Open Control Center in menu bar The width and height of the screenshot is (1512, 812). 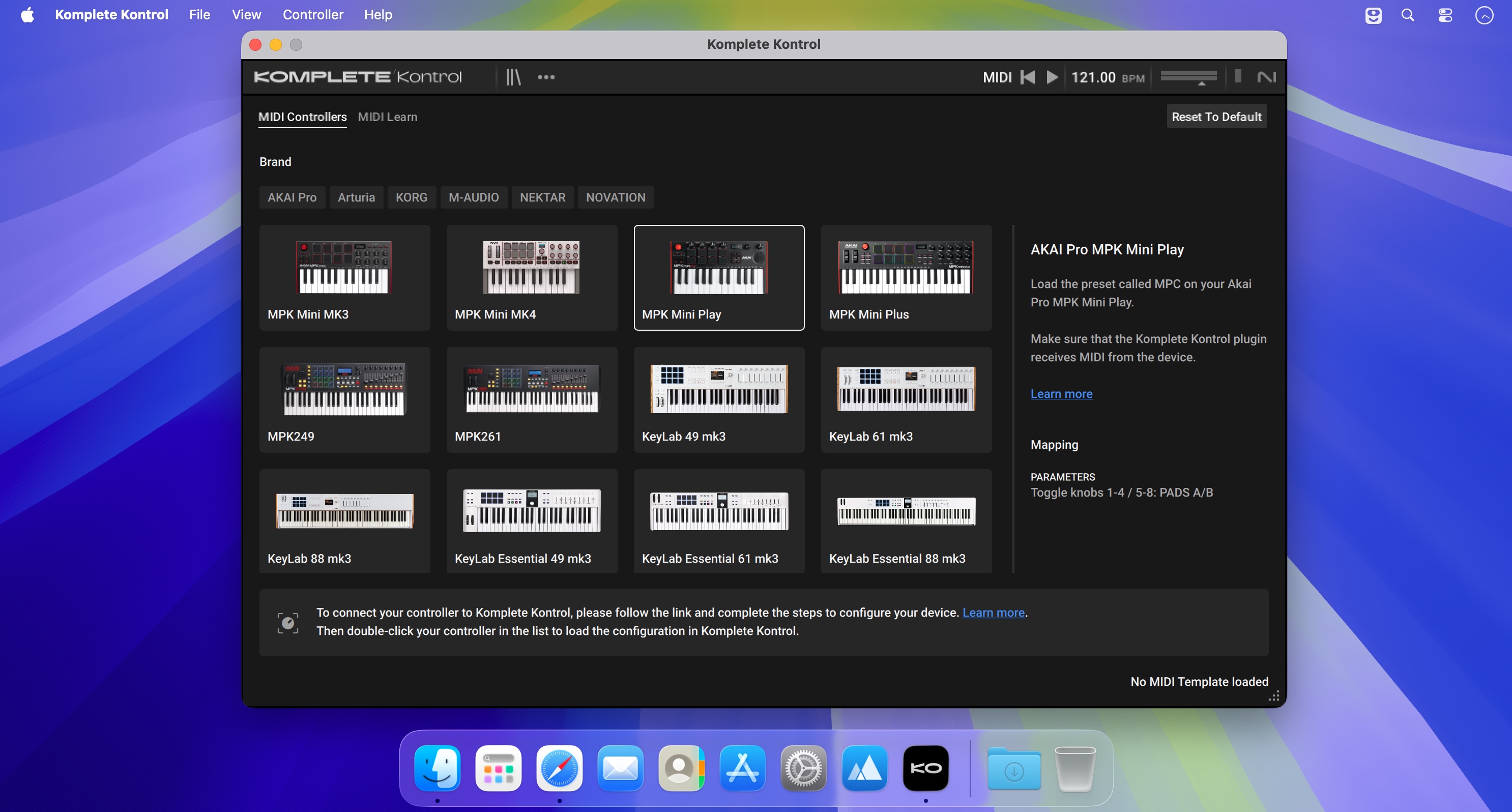tap(1445, 15)
